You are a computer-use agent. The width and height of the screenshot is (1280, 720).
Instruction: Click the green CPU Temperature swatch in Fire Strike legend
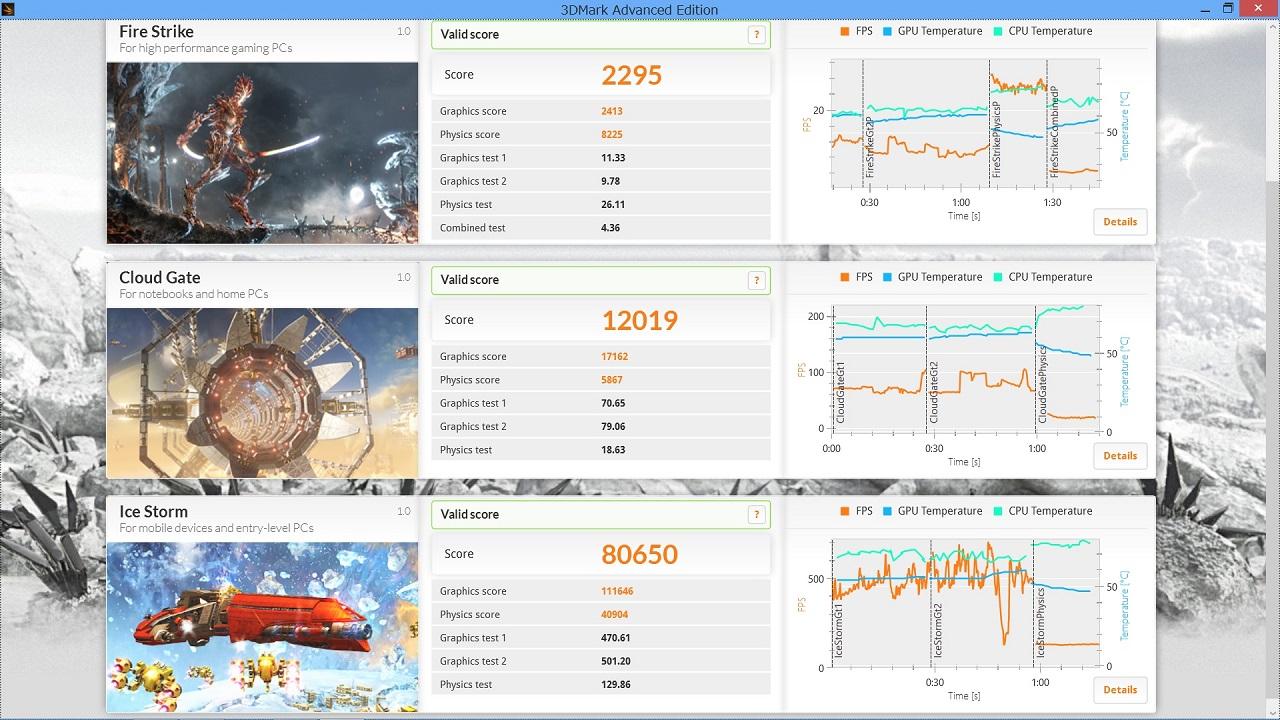(x=999, y=31)
